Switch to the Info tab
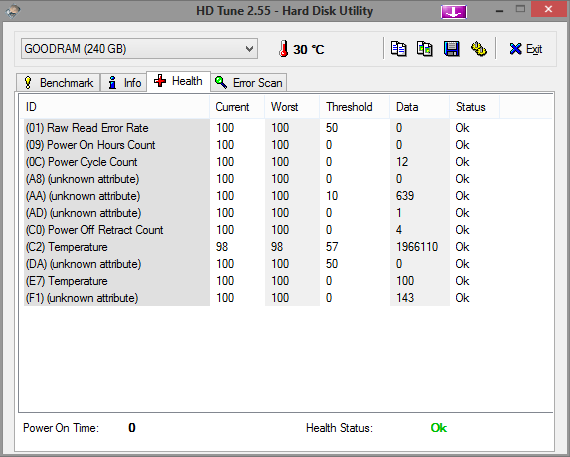570x457 pixels. (x=124, y=83)
